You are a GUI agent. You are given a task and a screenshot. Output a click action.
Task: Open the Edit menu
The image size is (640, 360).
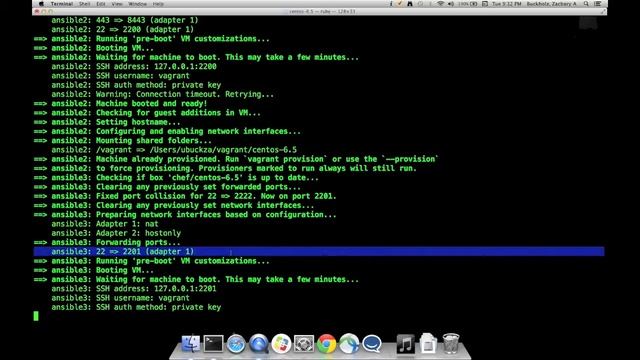(x=101, y=4)
